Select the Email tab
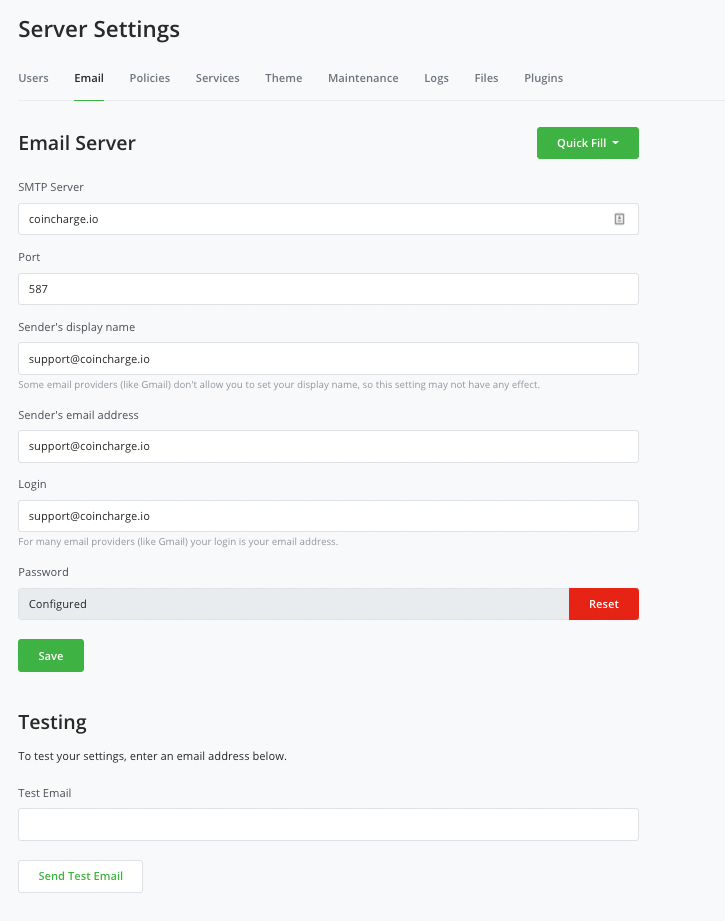The height and width of the screenshot is (921, 725). [x=89, y=78]
